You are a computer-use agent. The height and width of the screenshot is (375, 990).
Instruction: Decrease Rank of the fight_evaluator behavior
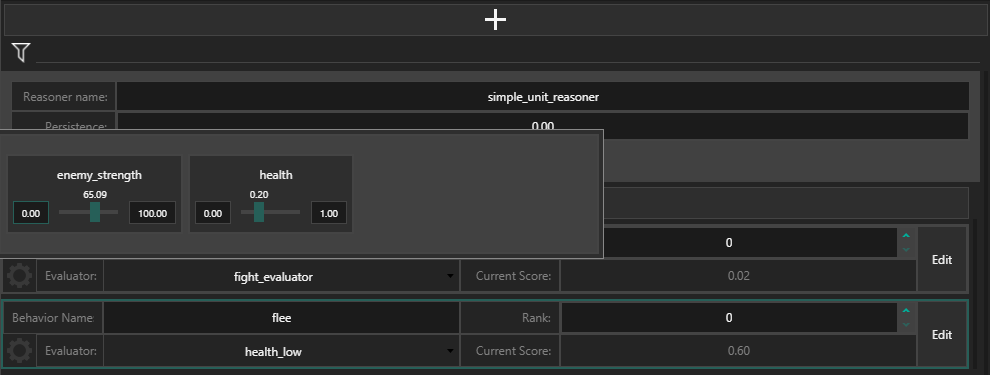click(906, 250)
